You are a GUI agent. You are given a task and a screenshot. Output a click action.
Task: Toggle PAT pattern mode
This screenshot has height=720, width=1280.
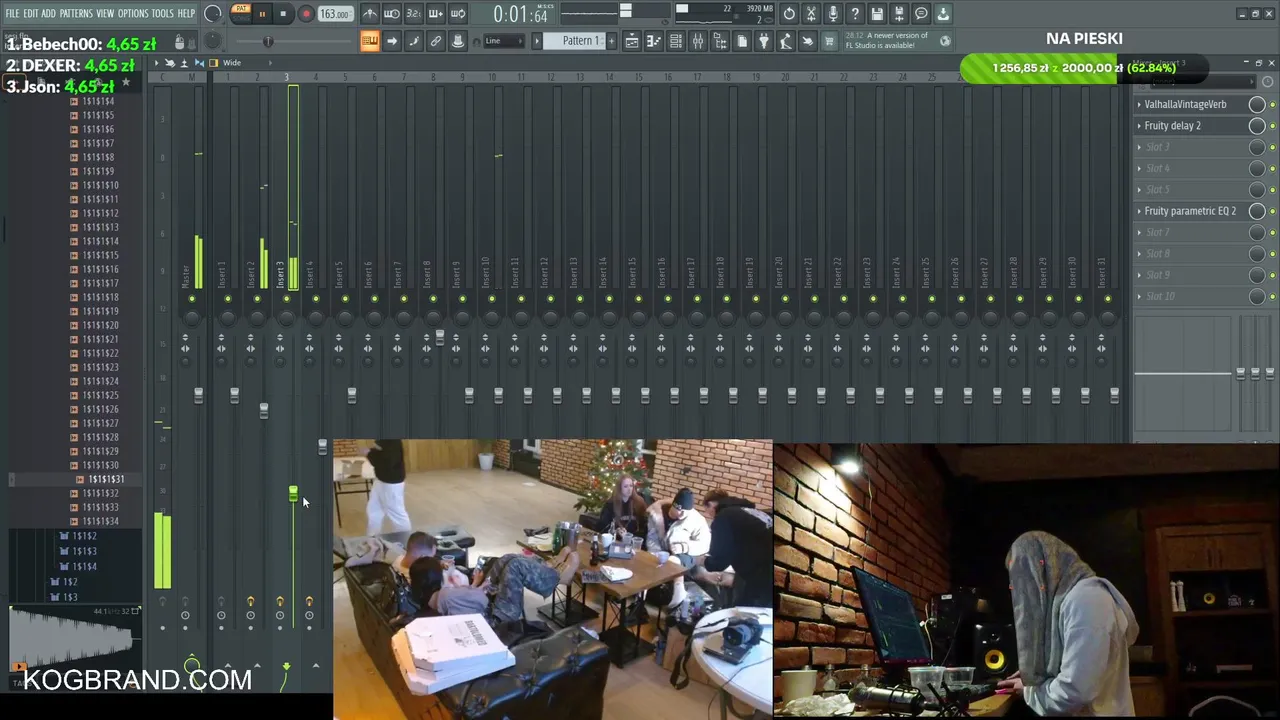click(x=241, y=10)
